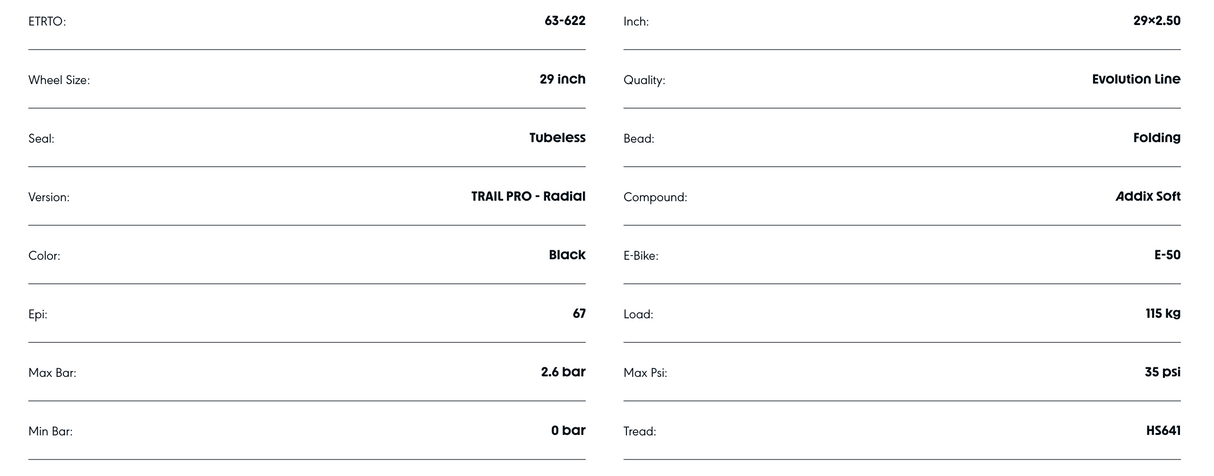Select the Inch value 29×2.50

pos(1156,20)
